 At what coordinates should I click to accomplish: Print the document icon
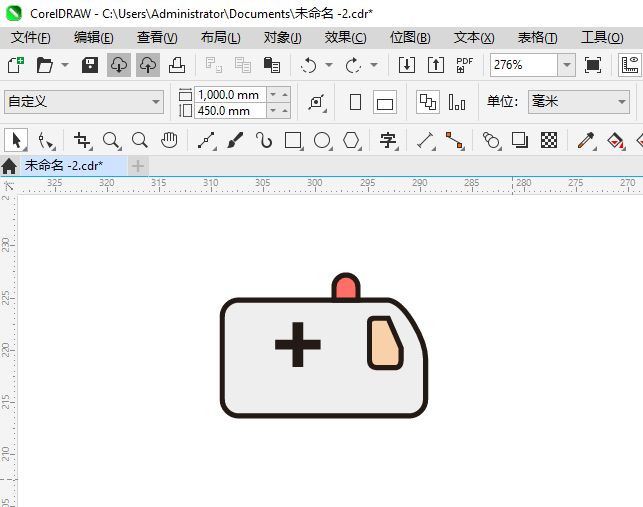click(177, 65)
